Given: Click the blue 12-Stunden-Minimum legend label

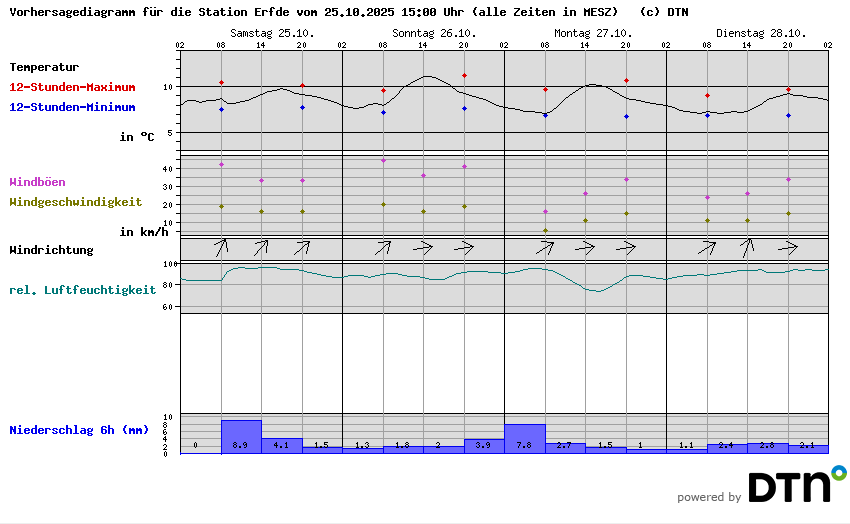Looking at the screenshot, I should coord(72,107).
